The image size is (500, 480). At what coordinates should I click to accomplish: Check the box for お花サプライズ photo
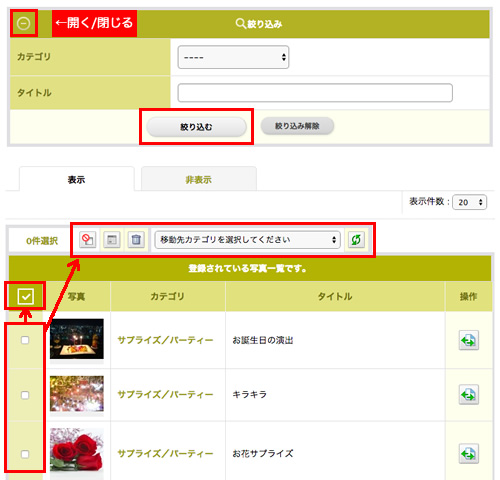25,454
